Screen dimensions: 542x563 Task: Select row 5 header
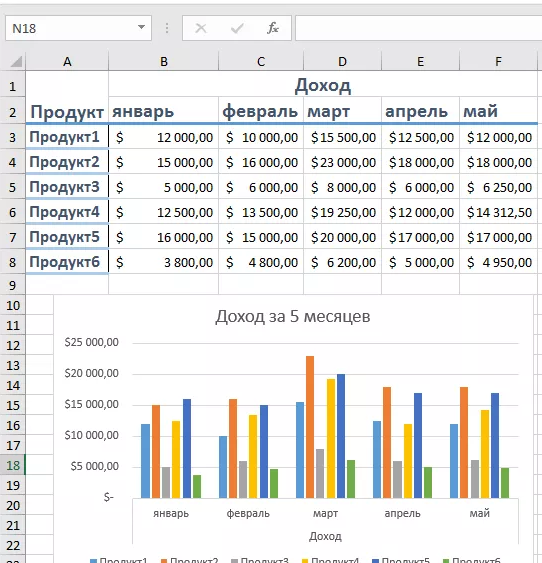(13, 187)
